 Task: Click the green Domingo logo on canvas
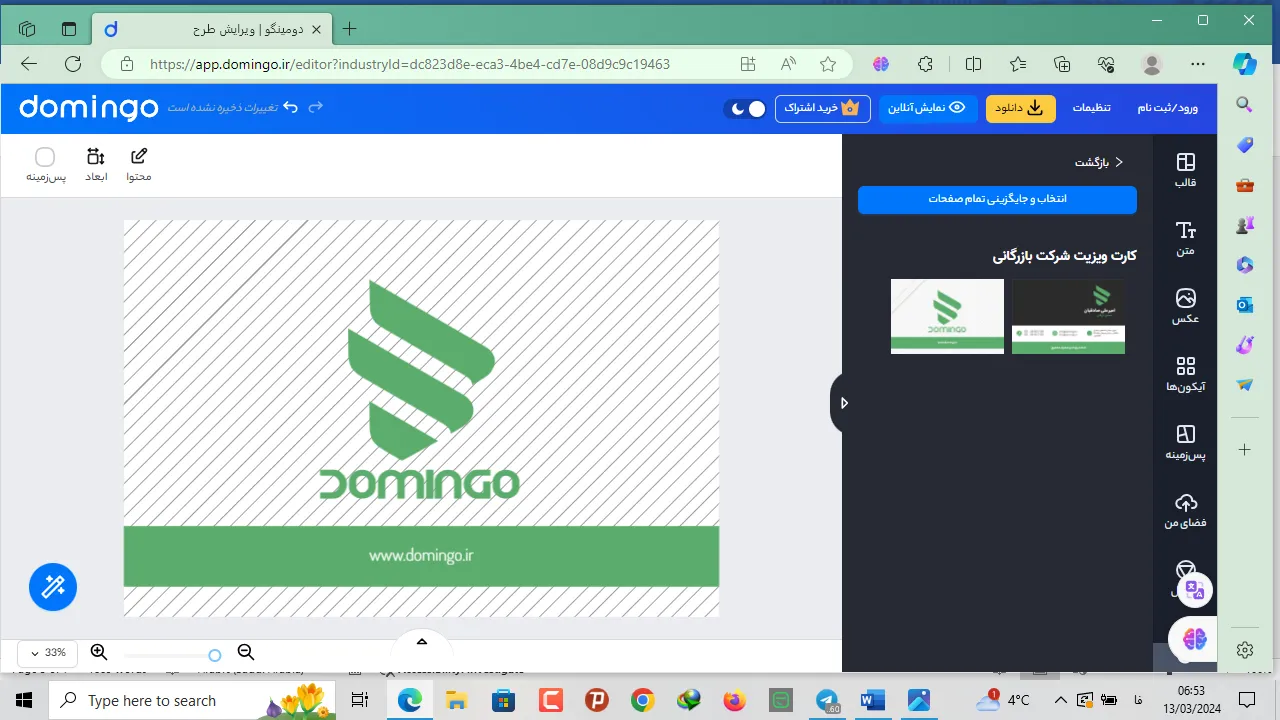[421, 390]
